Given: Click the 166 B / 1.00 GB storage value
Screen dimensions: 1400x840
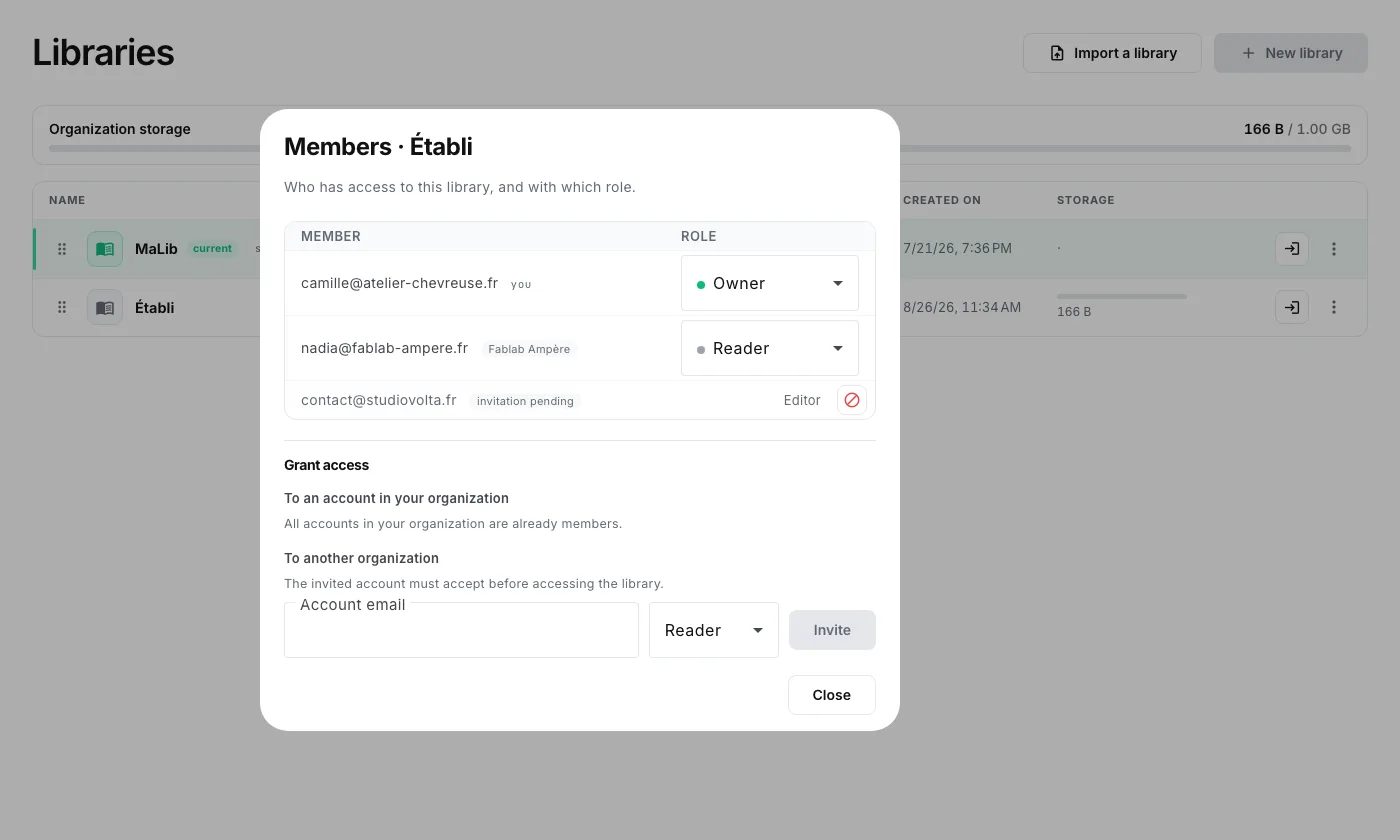Looking at the screenshot, I should [x=1297, y=129].
